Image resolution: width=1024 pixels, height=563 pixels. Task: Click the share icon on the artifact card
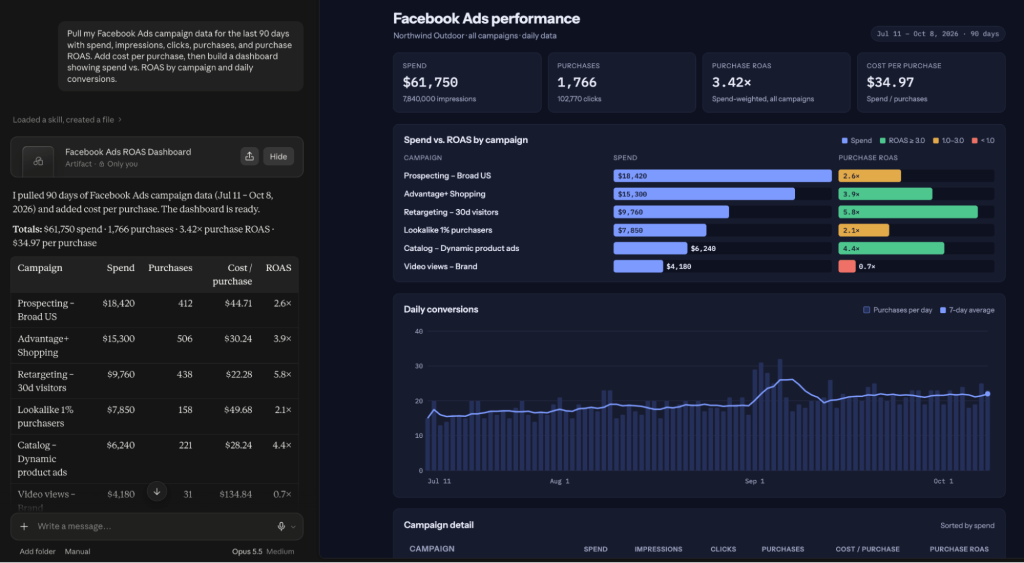pos(249,157)
